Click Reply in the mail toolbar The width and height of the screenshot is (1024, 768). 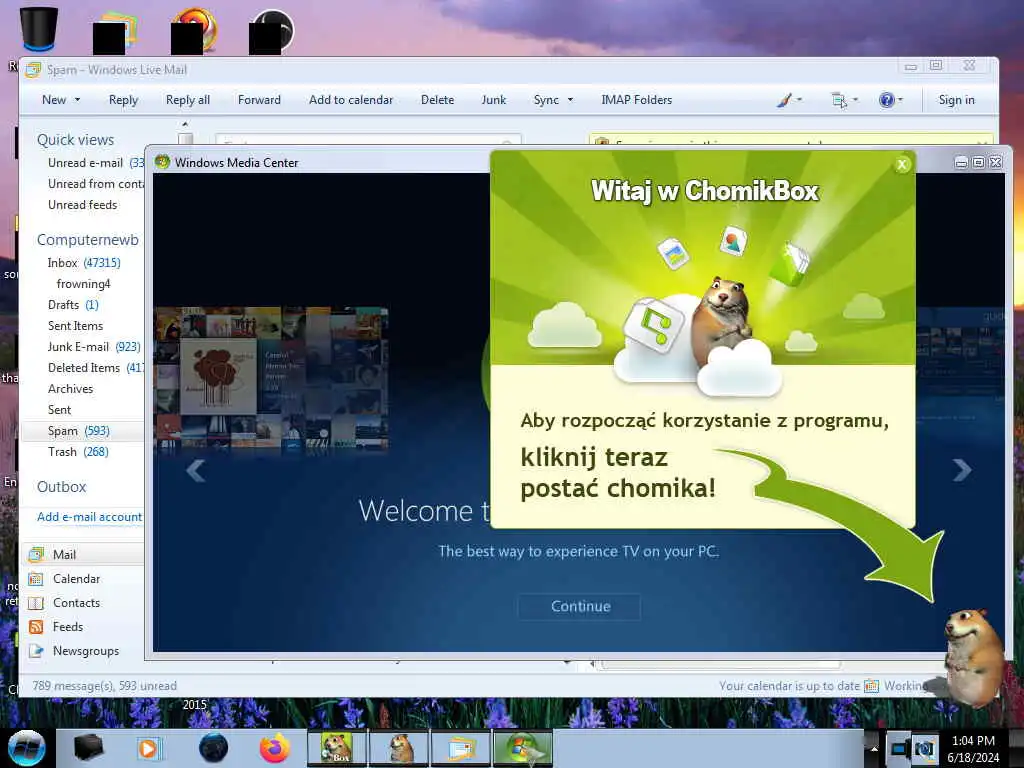[123, 100]
